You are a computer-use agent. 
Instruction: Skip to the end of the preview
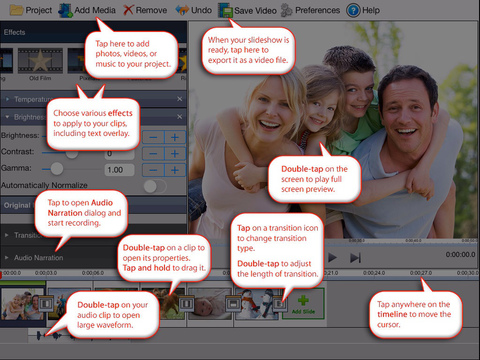click(355, 258)
